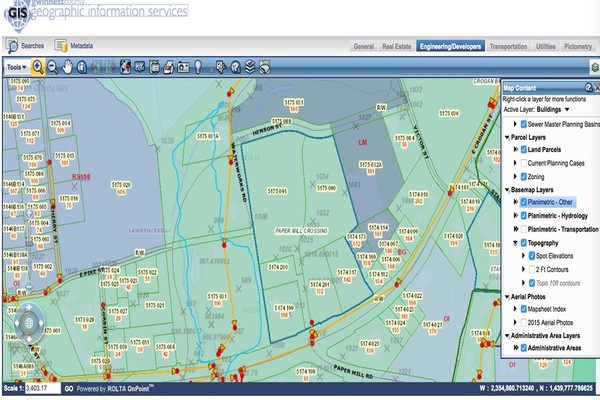Screen dimensions: 600x400
Task: Select the Zoom In magnifier tool
Action: 38,66
